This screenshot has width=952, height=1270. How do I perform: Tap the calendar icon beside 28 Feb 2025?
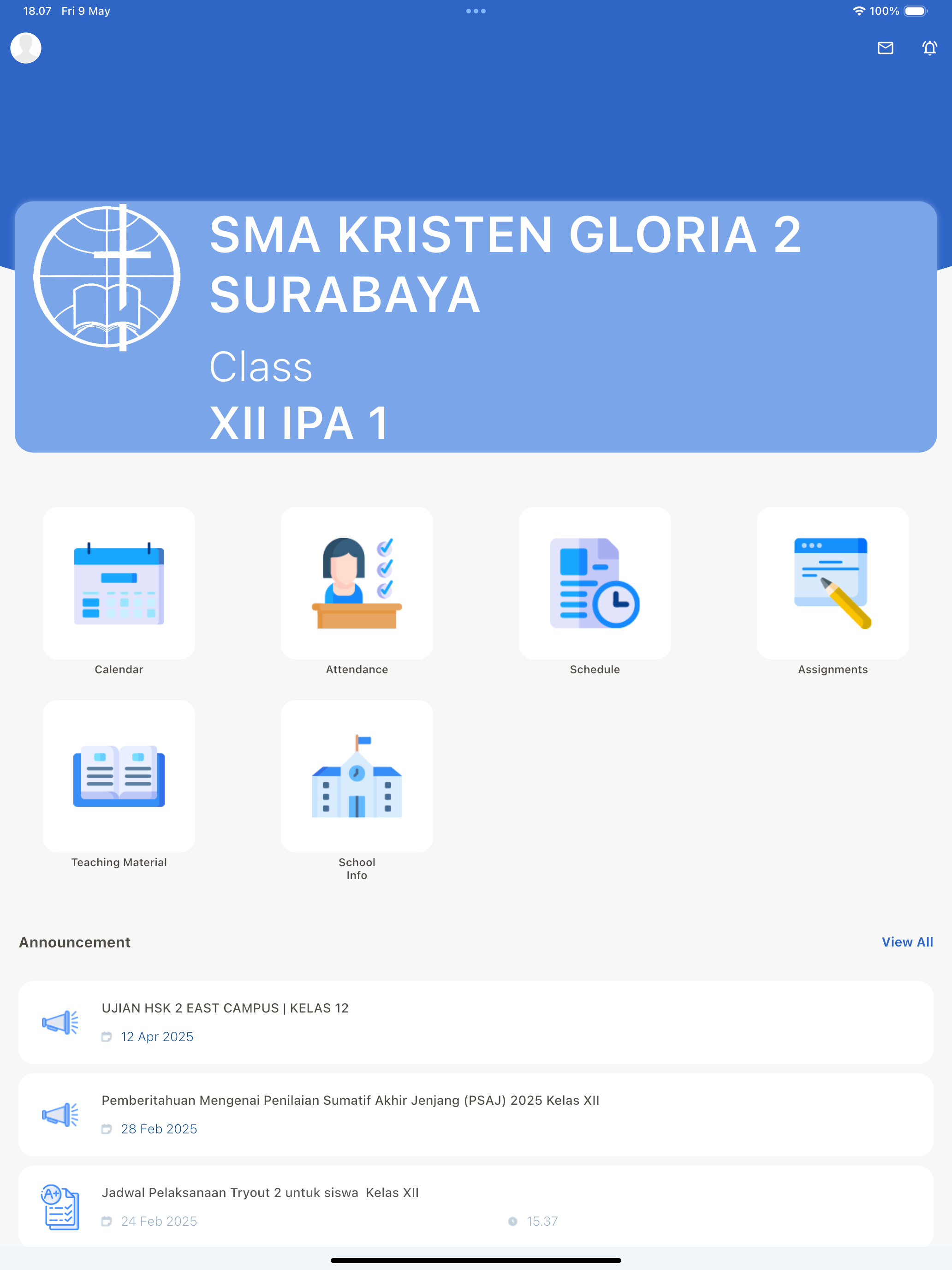[106, 1129]
